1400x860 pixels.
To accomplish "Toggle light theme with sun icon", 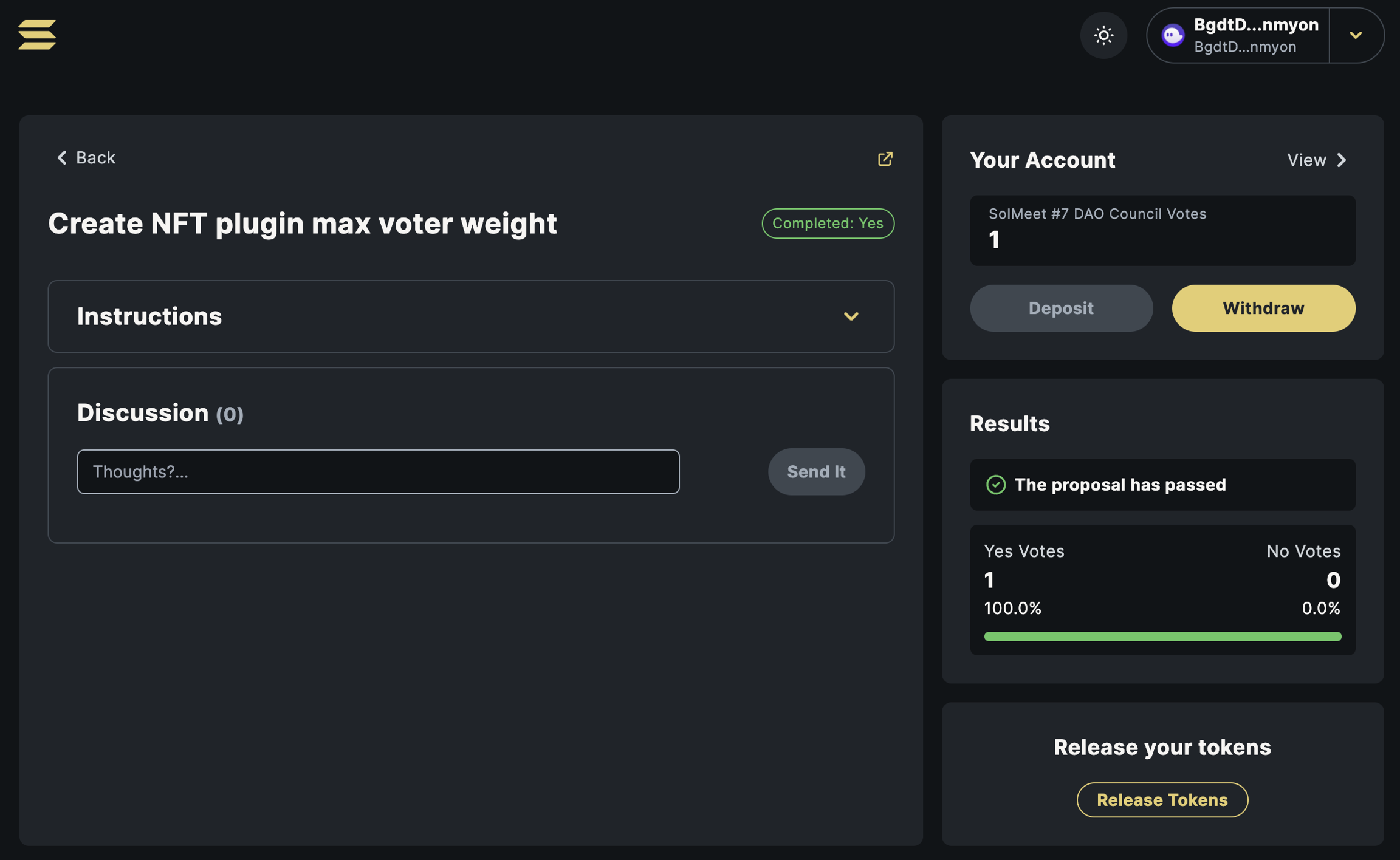I will [x=1103, y=35].
